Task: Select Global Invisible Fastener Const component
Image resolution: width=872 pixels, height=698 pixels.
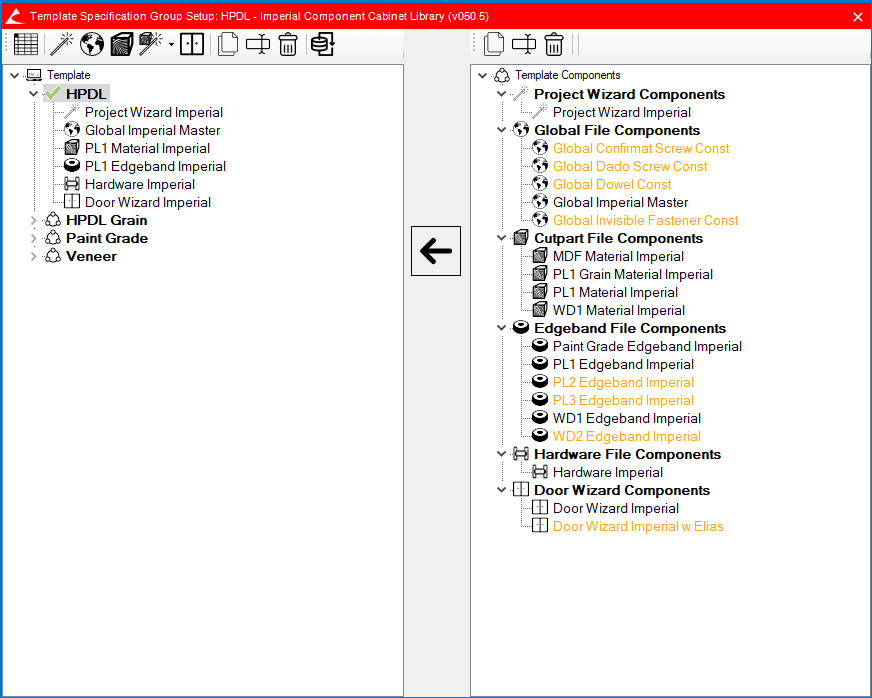Action: tap(645, 220)
